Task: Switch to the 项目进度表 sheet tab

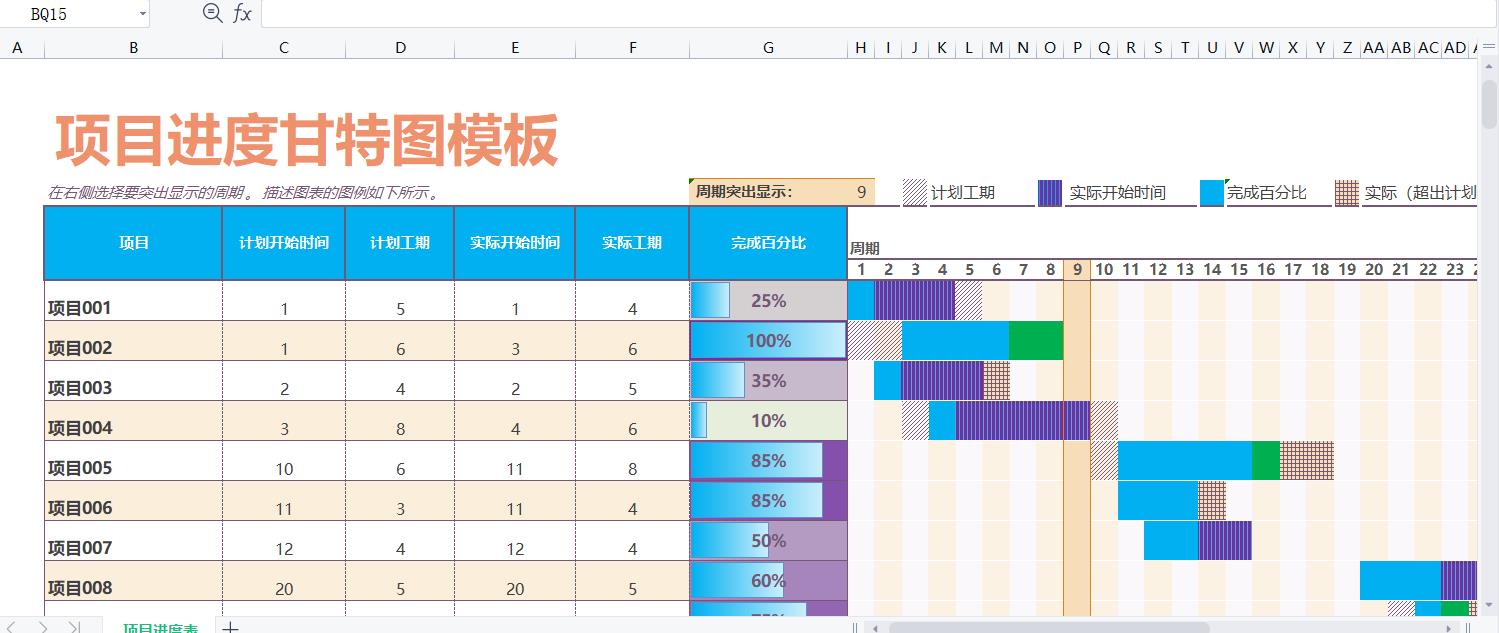Action: point(160,627)
